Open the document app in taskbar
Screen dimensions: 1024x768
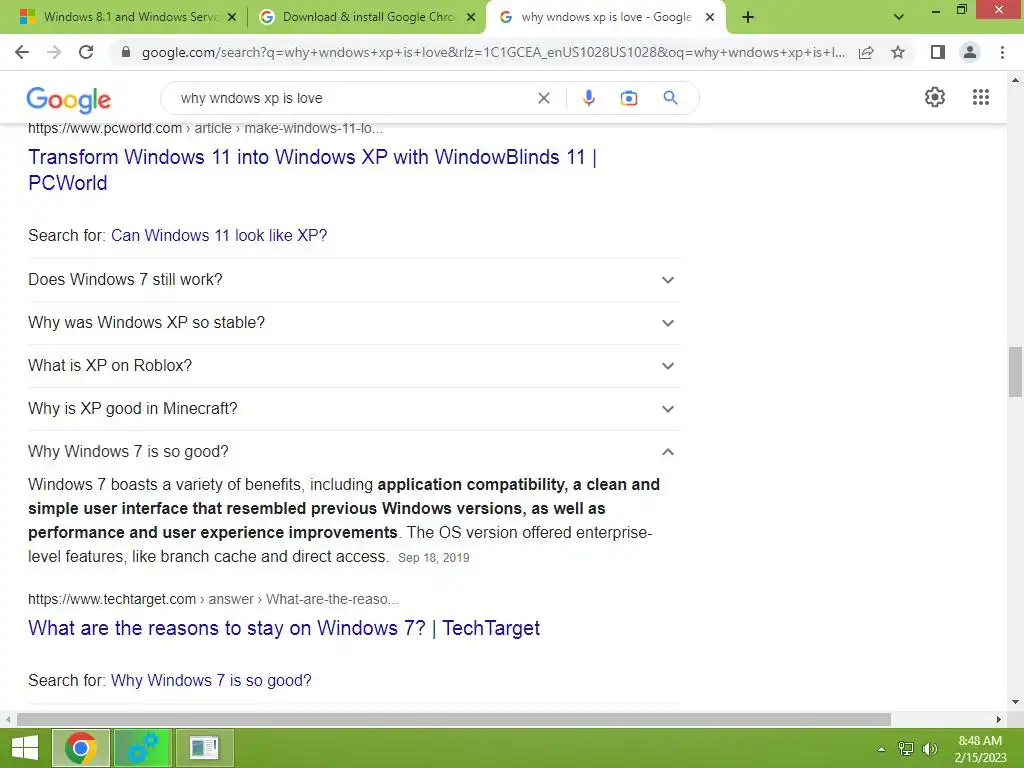(x=205, y=748)
